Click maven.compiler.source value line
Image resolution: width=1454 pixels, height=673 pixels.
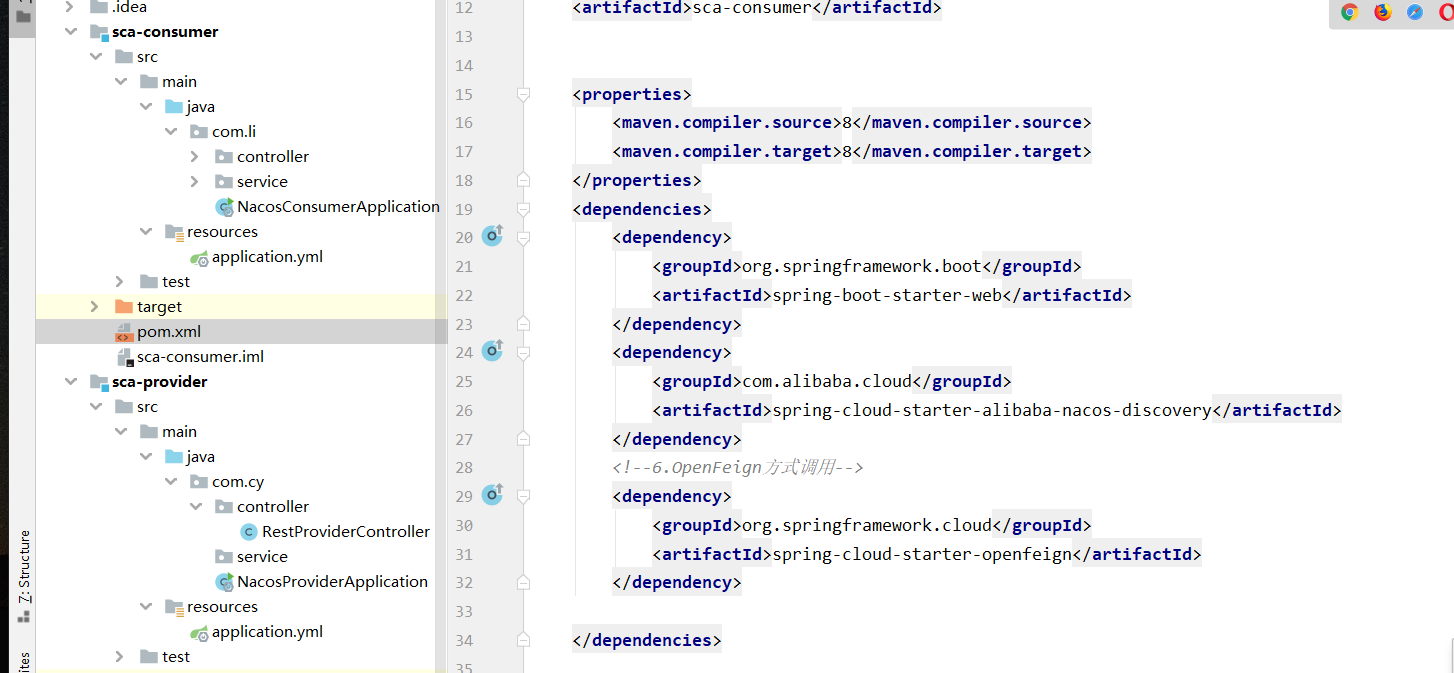(x=851, y=122)
